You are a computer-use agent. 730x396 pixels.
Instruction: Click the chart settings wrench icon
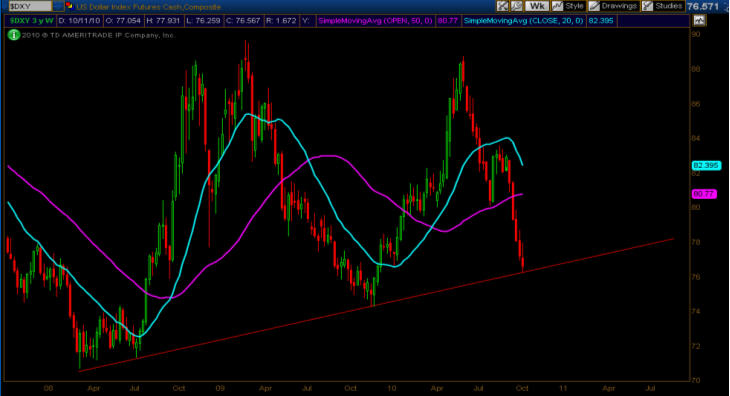click(517, 6)
